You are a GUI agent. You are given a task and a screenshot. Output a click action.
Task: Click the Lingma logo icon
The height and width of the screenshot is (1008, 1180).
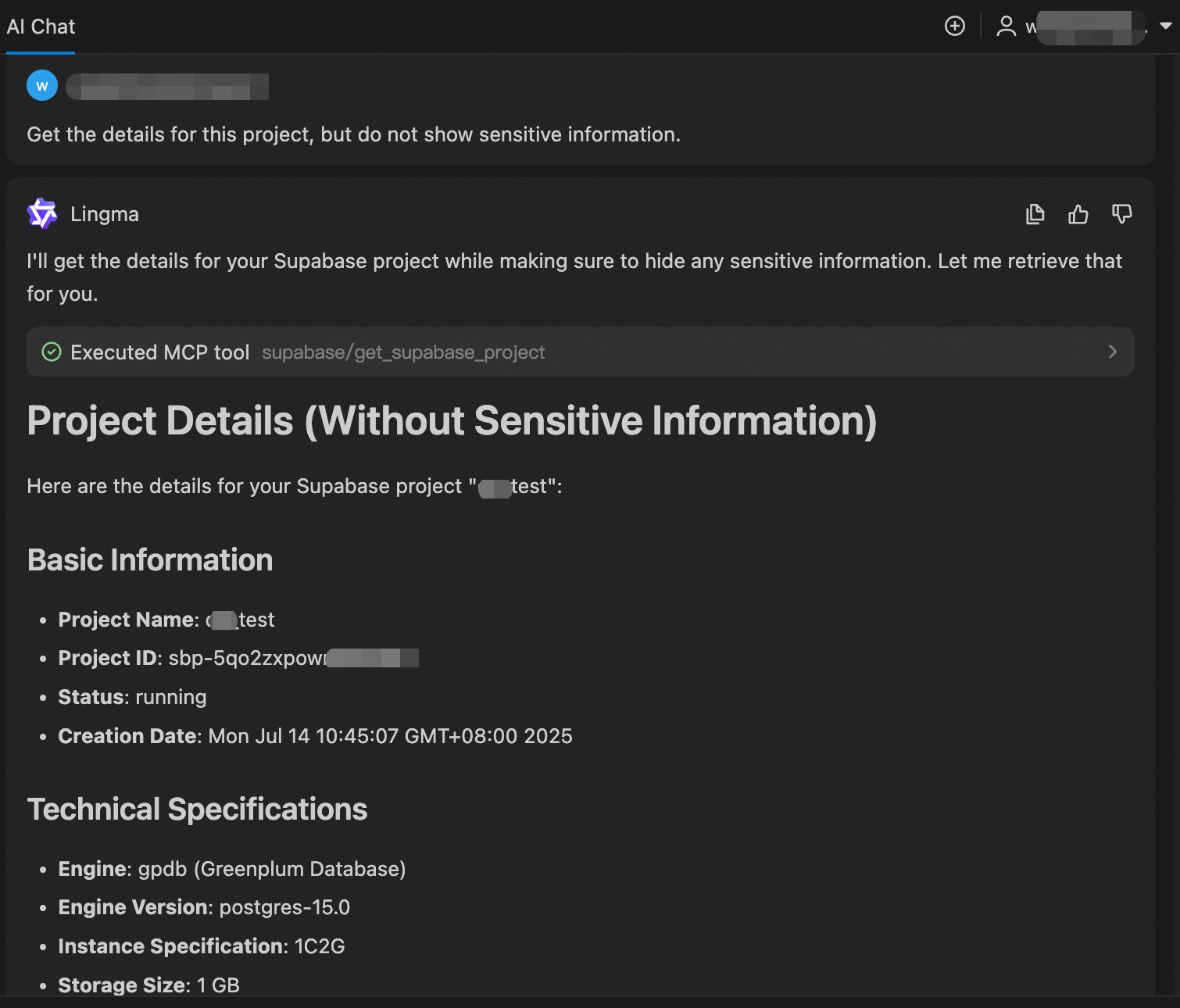point(42,213)
